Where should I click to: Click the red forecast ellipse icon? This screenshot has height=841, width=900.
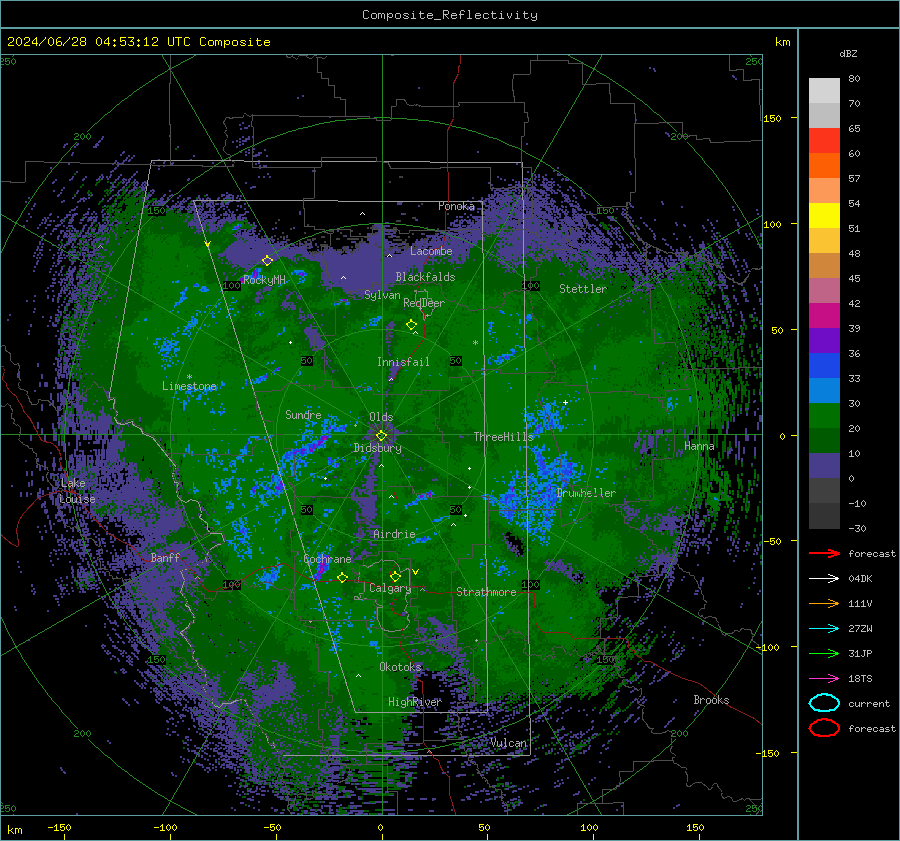824,728
